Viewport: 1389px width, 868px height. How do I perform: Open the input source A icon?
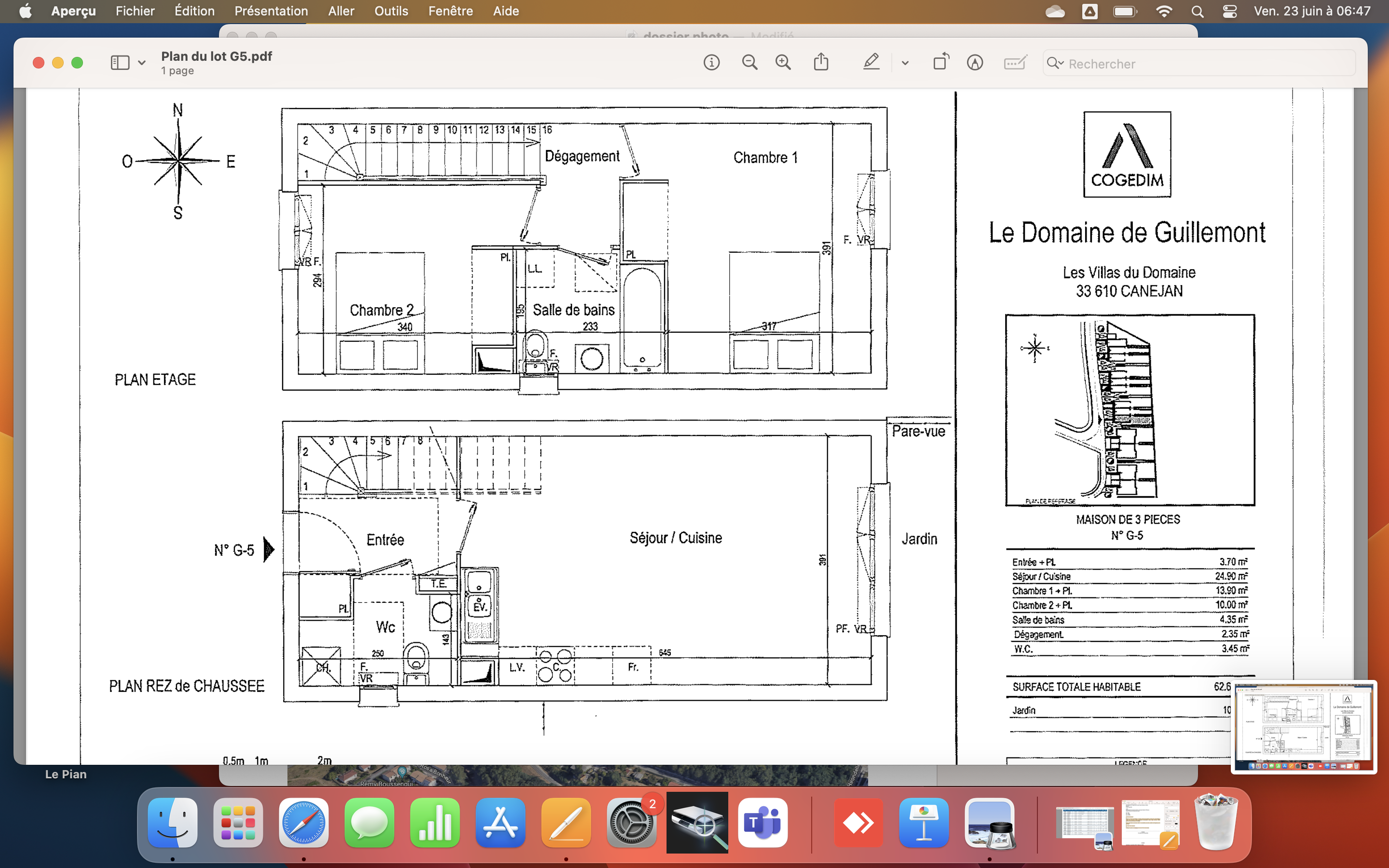pos(1089,11)
